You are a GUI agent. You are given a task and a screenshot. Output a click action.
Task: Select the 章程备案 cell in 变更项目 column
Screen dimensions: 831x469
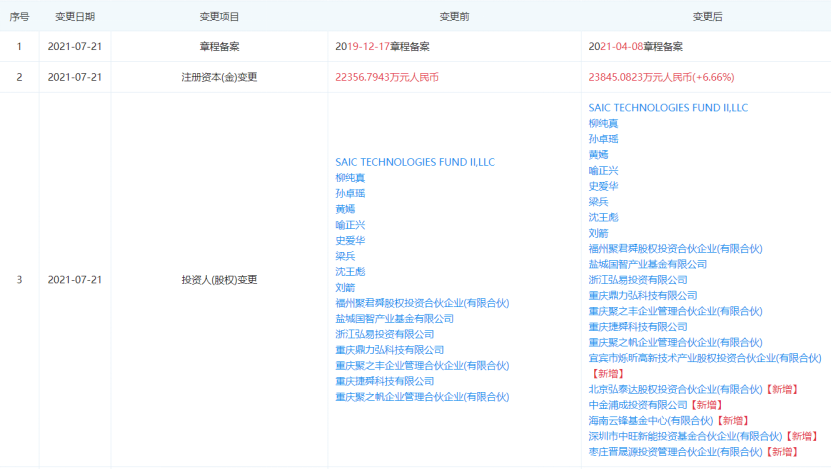[219, 47]
